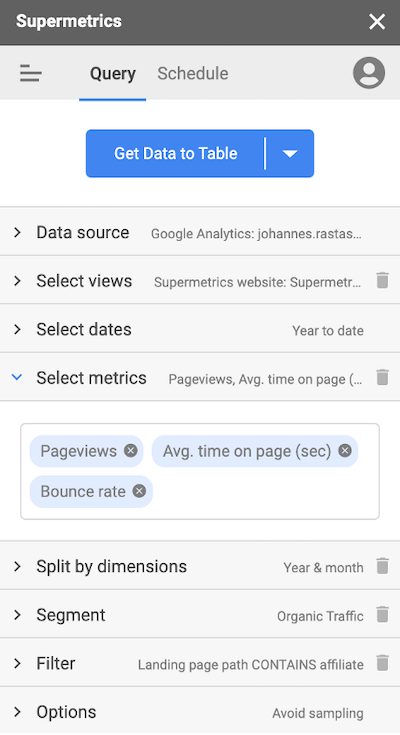Click the Select metrics summary text

point(265,379)
